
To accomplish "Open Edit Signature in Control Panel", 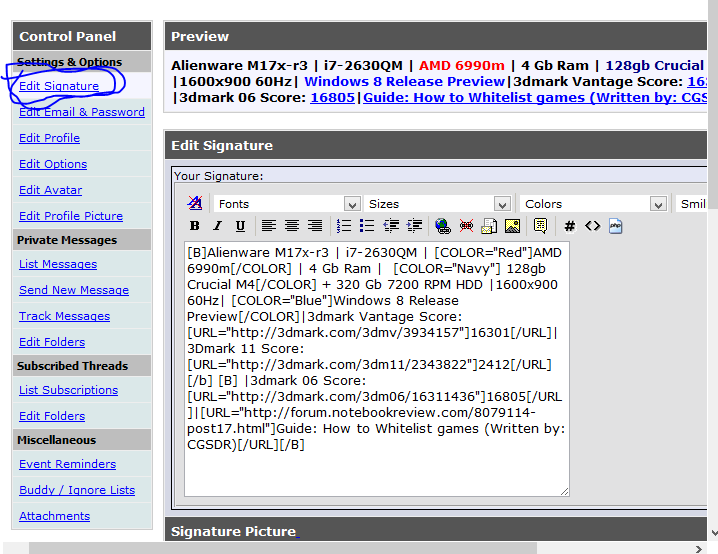I will tap(59, 86).
